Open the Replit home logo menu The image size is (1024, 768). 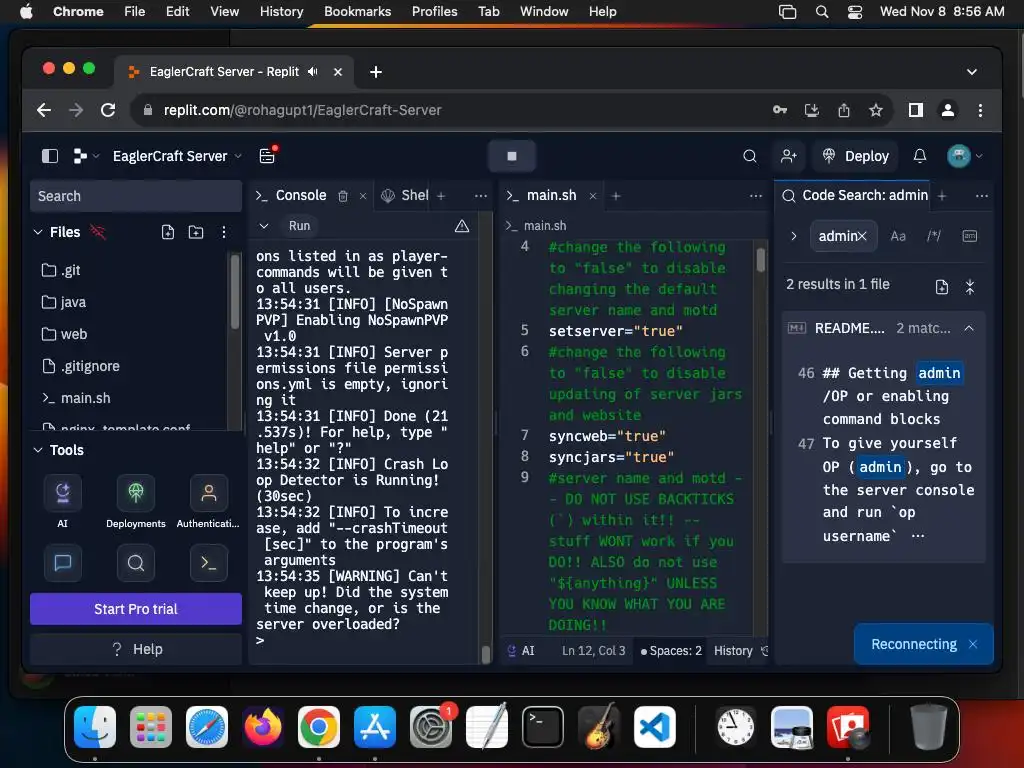tap(85, 156)
